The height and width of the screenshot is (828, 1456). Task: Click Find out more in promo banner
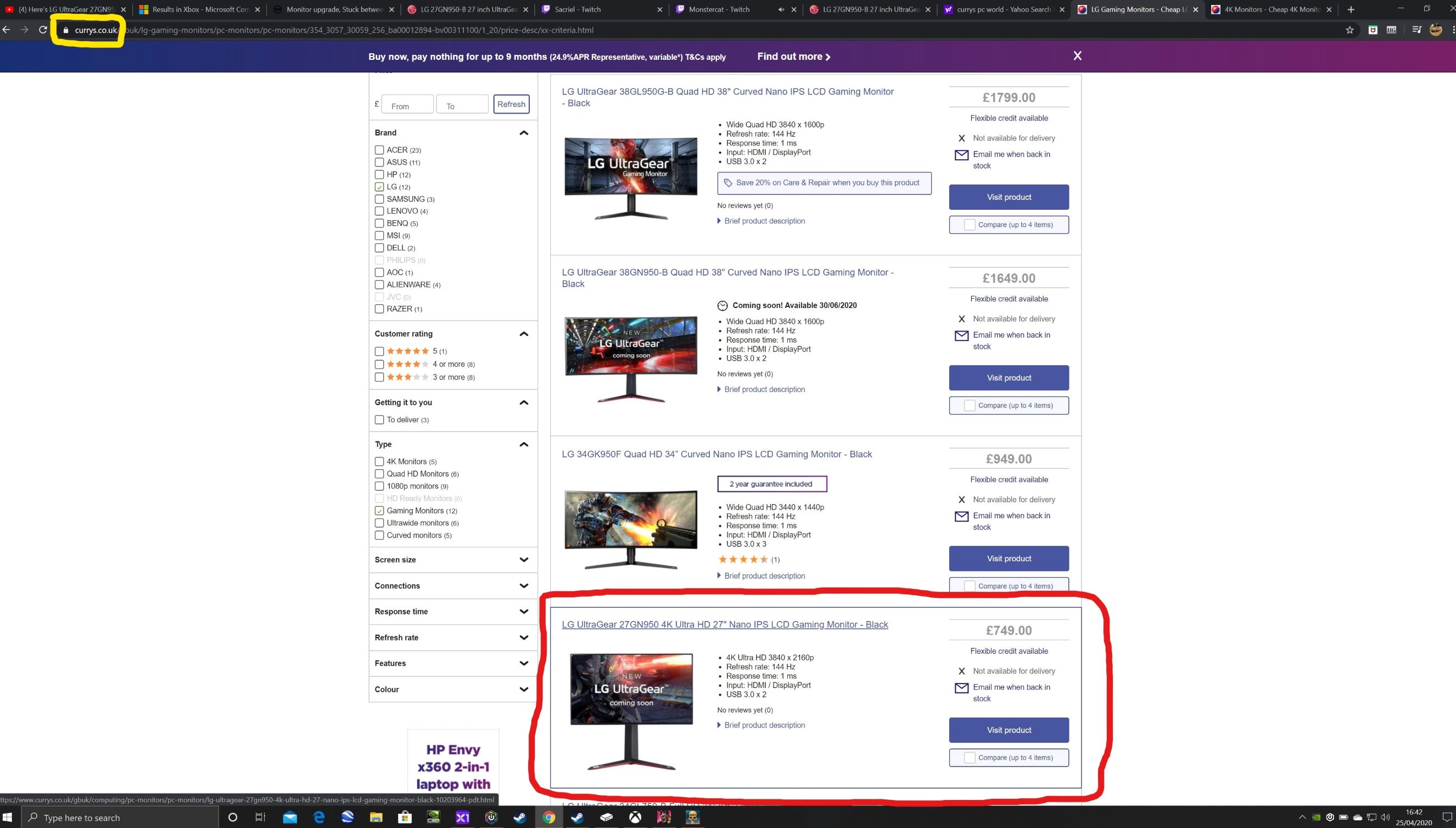[x=793, y=57]
